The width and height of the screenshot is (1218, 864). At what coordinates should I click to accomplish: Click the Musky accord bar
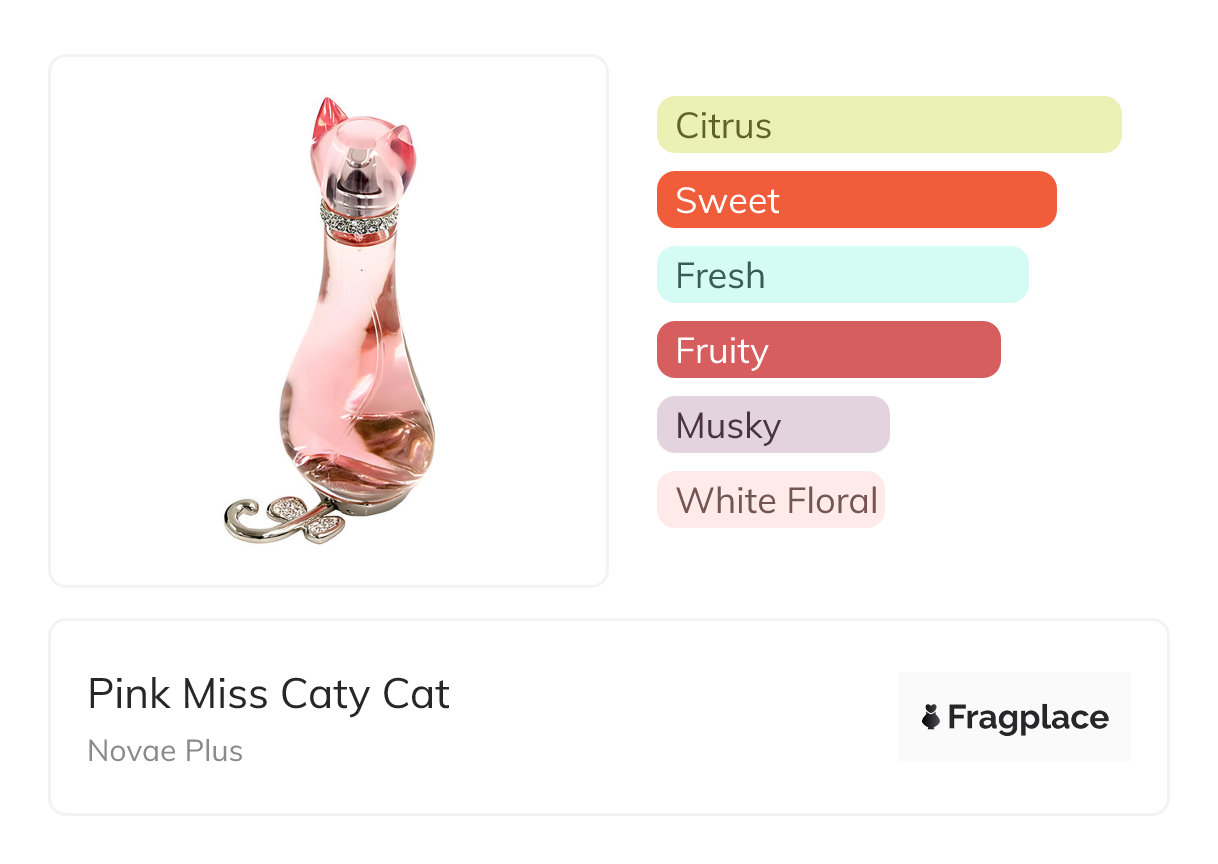click(x=772, y=425)
